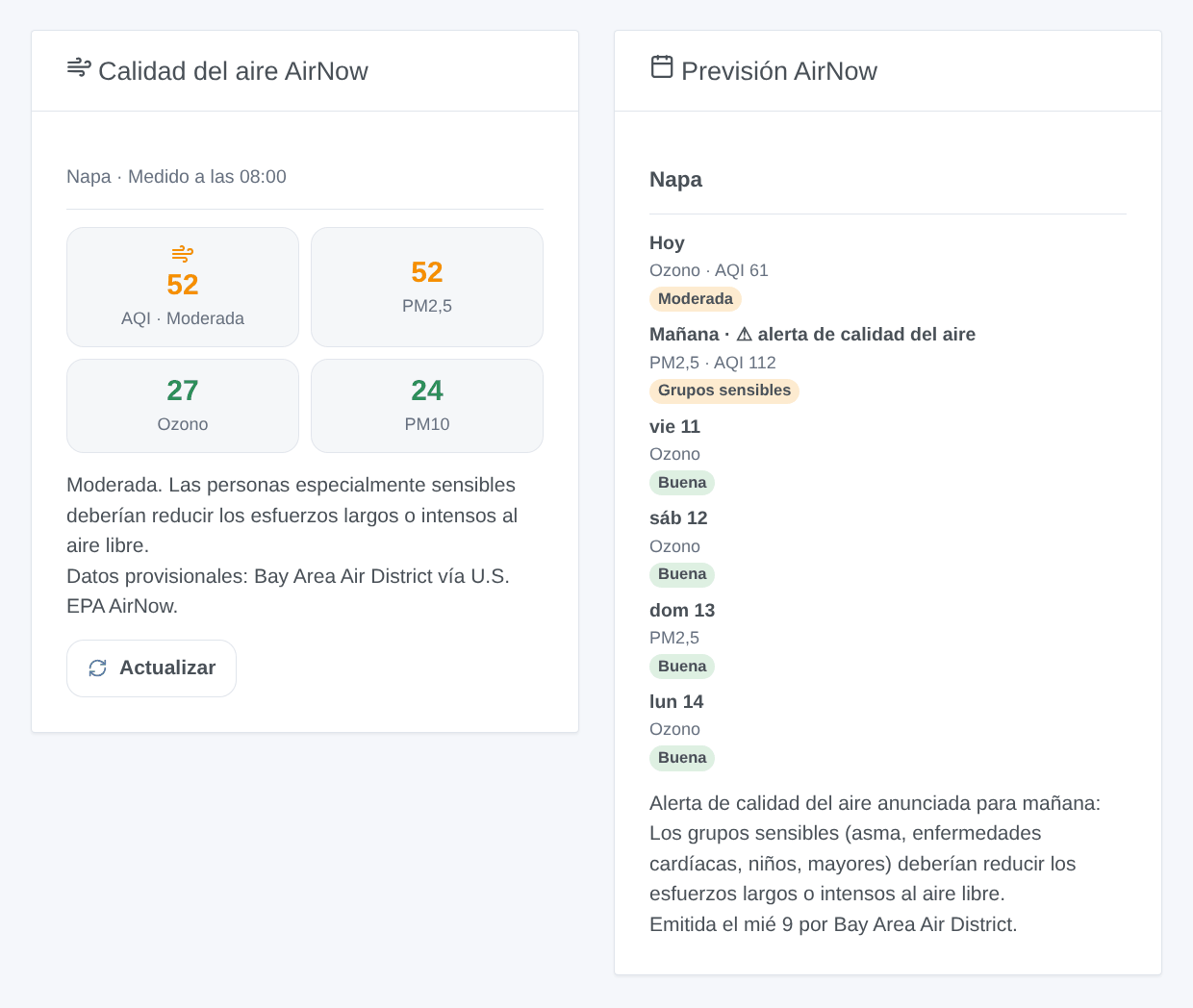Click the Buena badge under vie 11
Image resolution: width=1193 pixels, height=1008 pixels.
coord(682,483)
